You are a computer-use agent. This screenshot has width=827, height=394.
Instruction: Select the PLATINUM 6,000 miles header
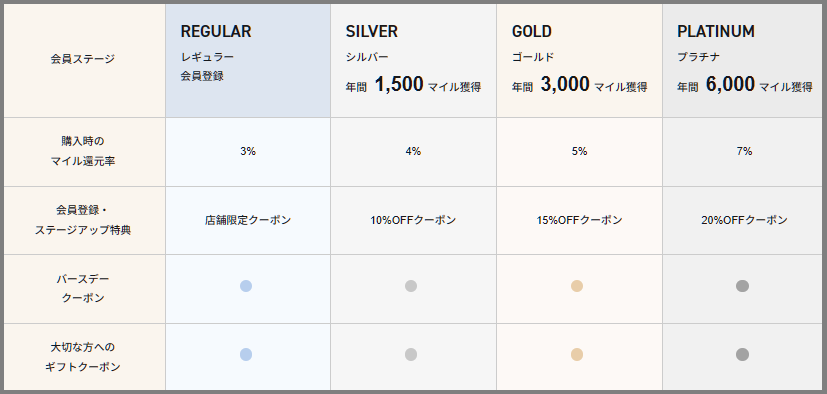pyautogui.click(x=743, y=61)
